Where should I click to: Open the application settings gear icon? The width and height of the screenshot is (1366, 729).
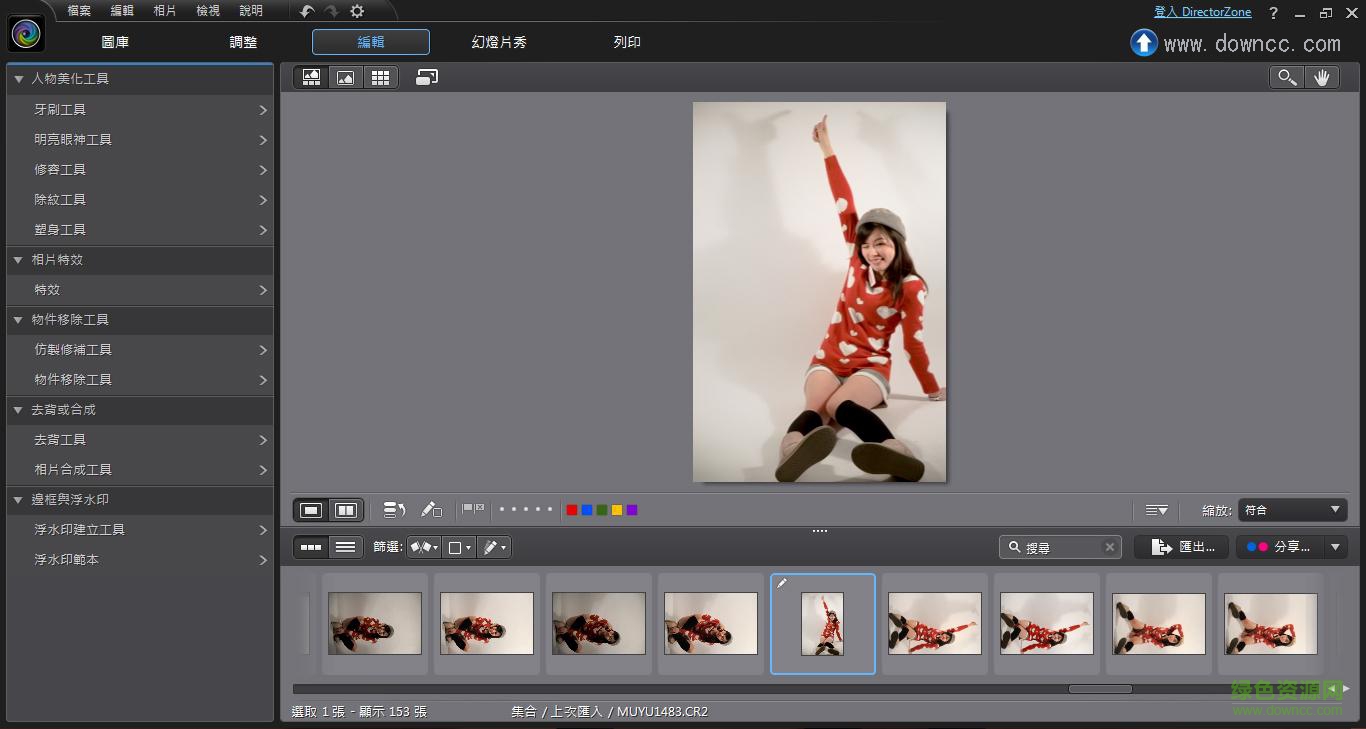[357, 13]
